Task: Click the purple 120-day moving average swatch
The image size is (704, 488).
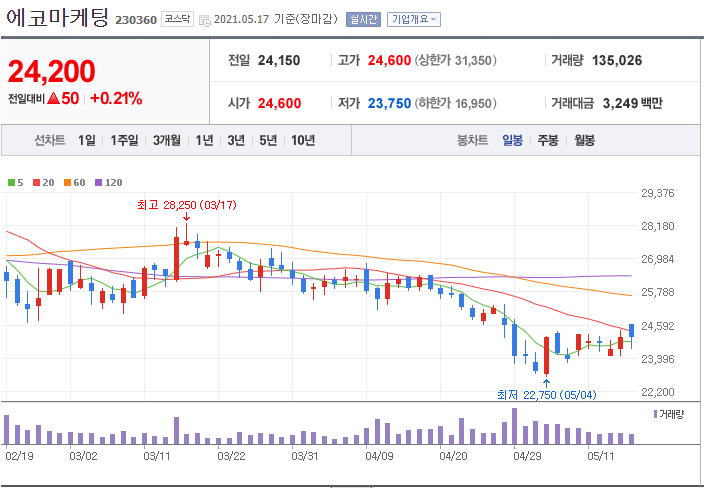Action: pyautogui.click(x=98, y=183)
